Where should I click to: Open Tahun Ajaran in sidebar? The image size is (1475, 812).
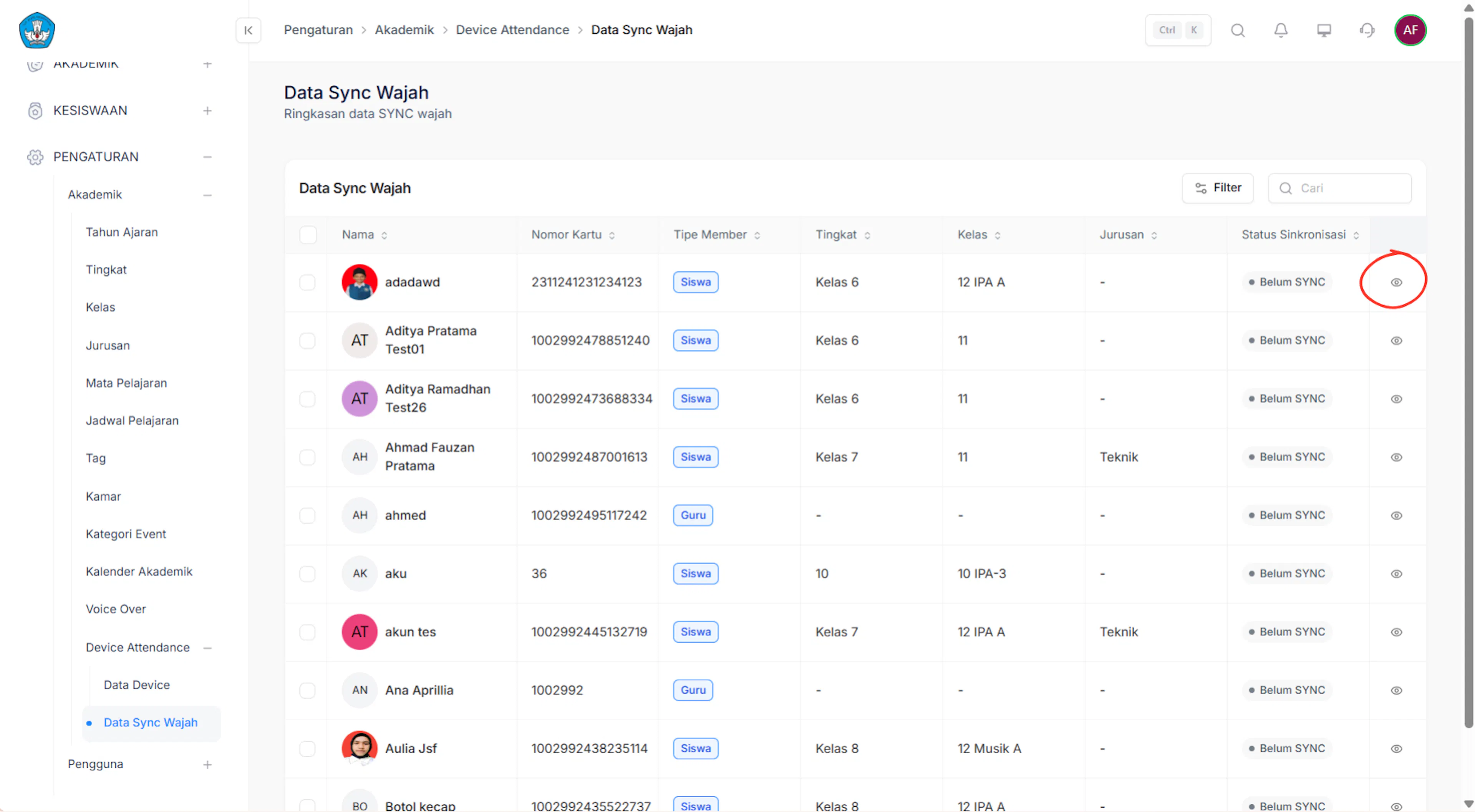[121, 232]
